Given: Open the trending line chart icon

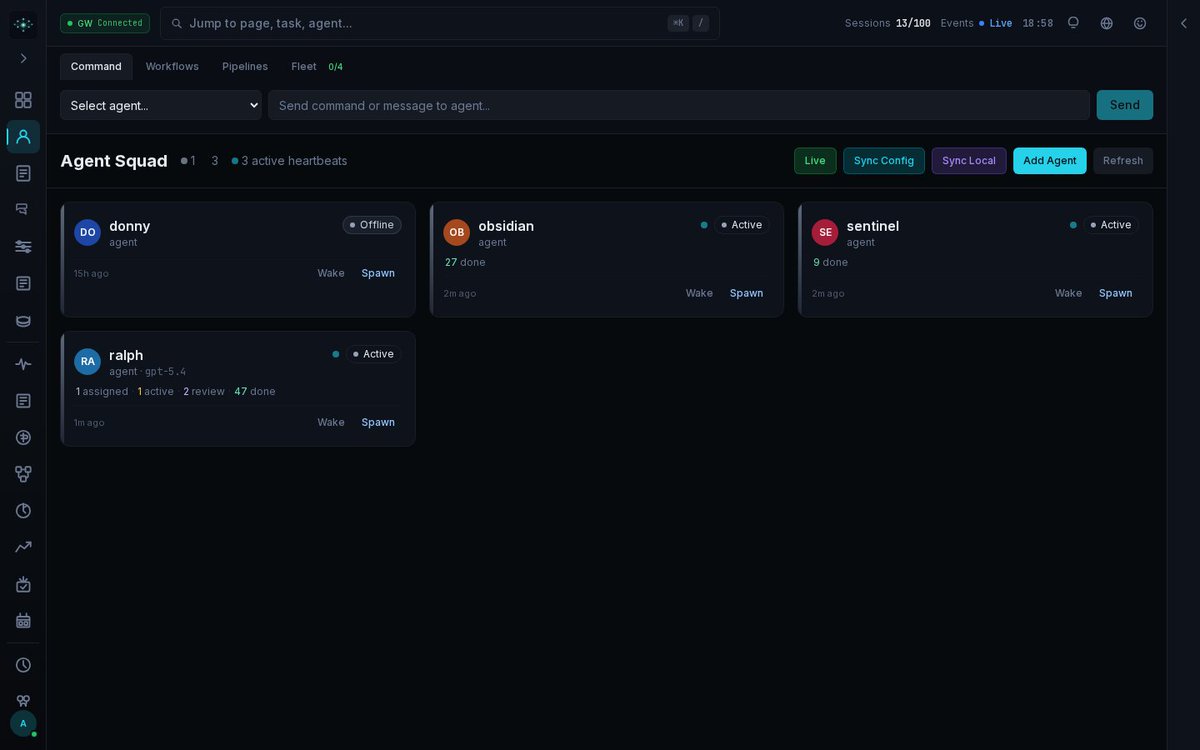Looking at the screenshot, I should pos(23,547).
